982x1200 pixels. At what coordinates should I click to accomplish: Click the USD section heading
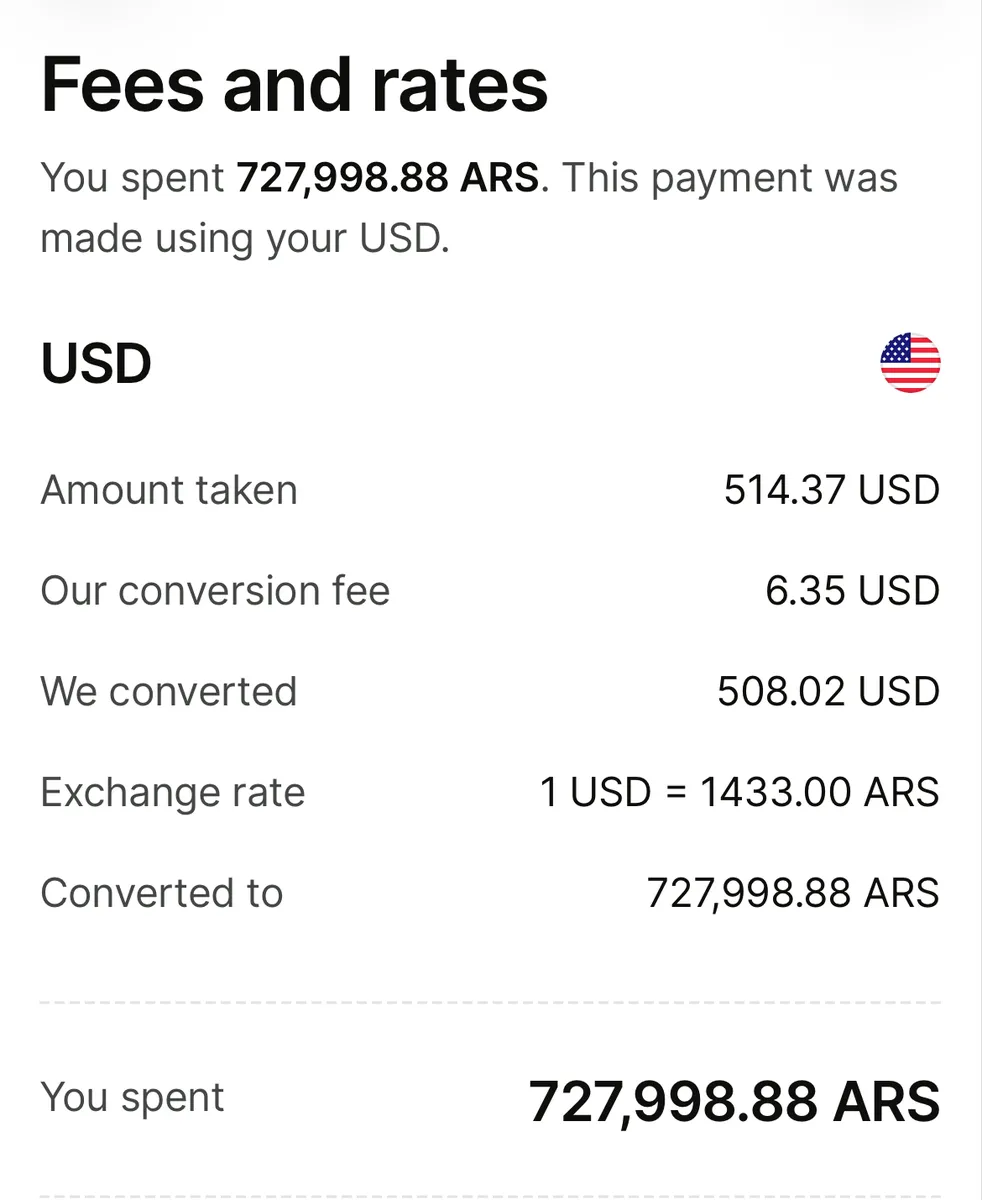pyautogui.click(x=96, y=362)
